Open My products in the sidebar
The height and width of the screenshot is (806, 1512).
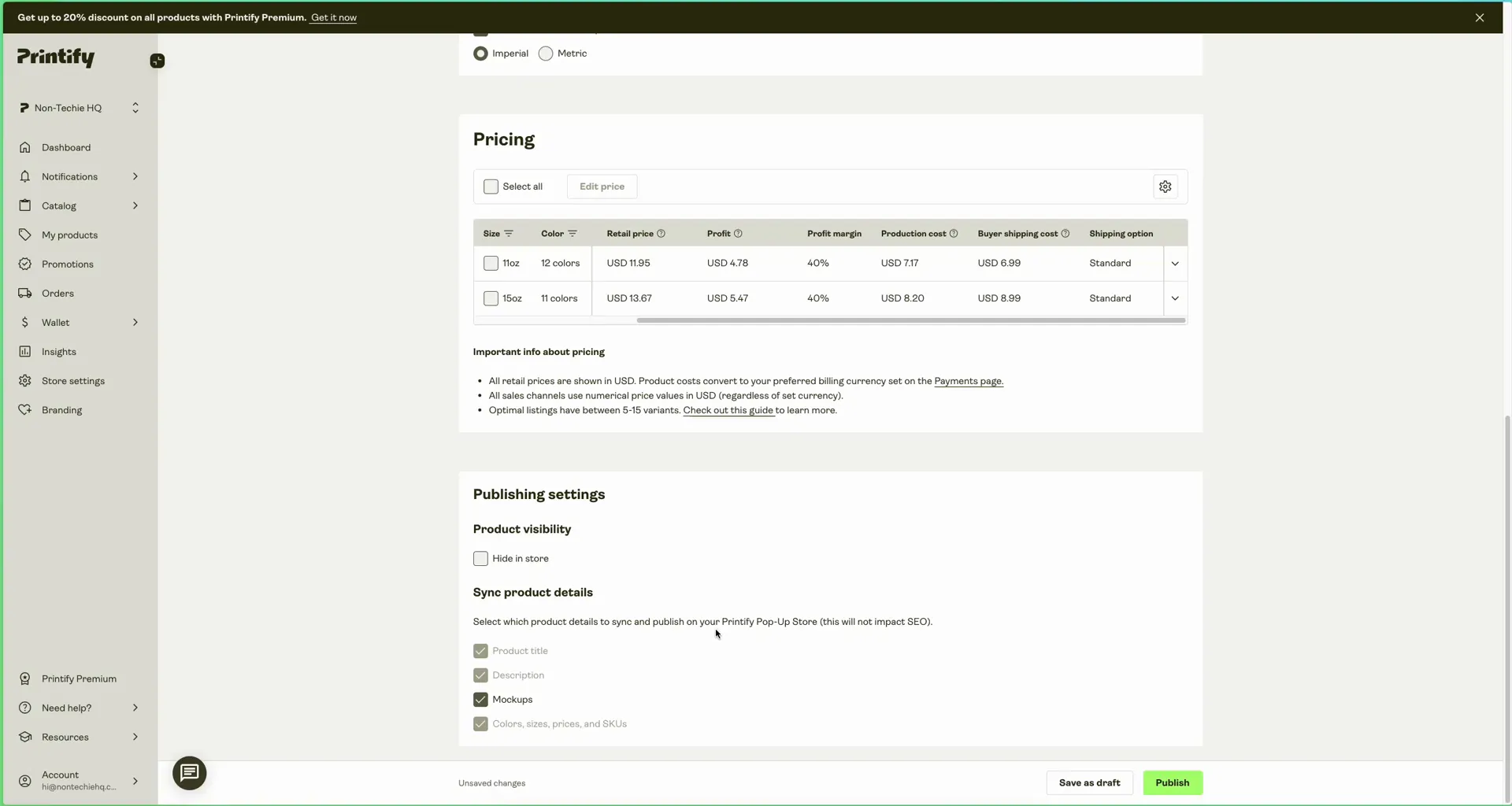pyautogui.click(x=69, y=235)
